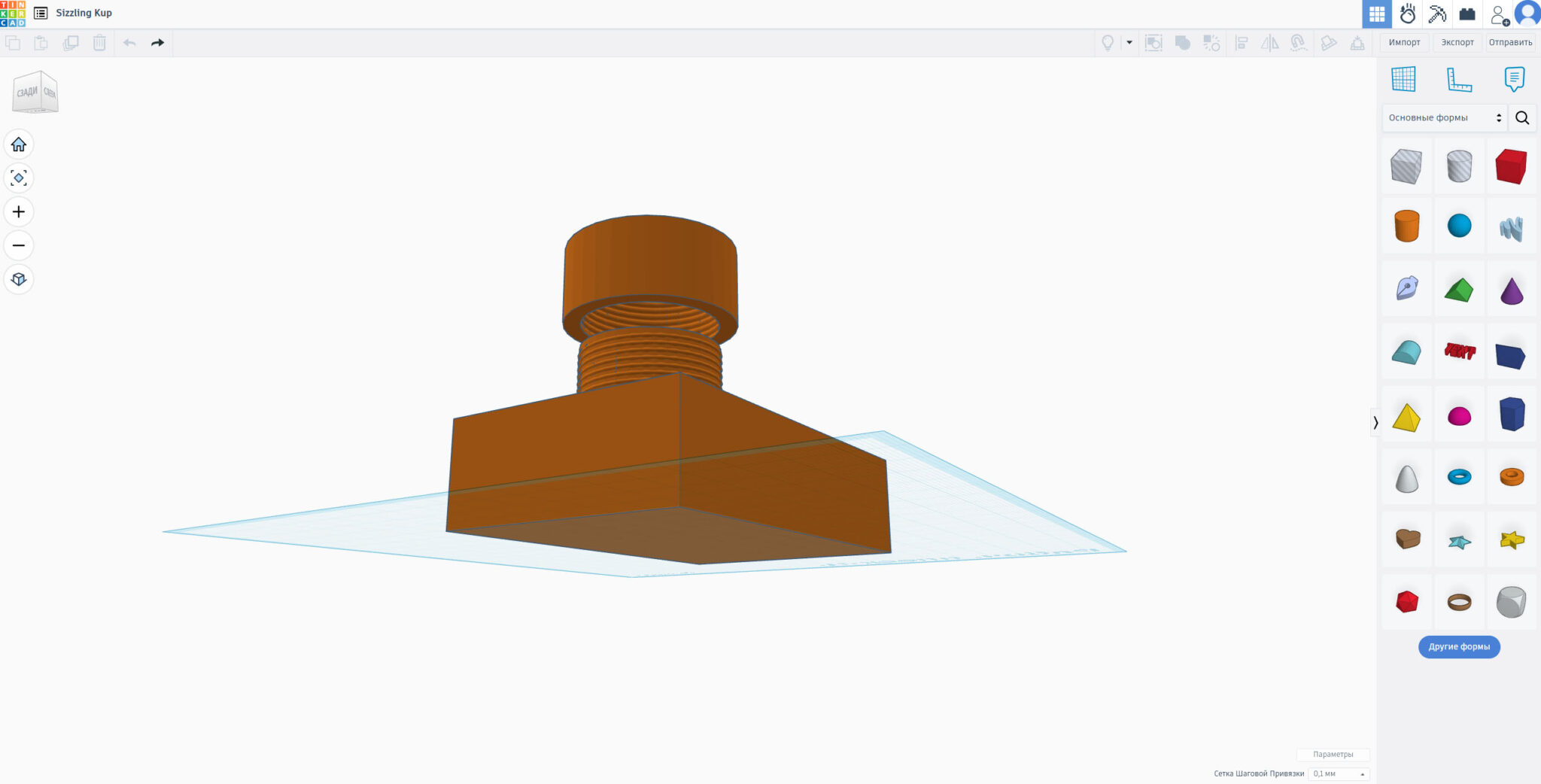
Task: Click the Home view button
Action: [x=19, y=144]
